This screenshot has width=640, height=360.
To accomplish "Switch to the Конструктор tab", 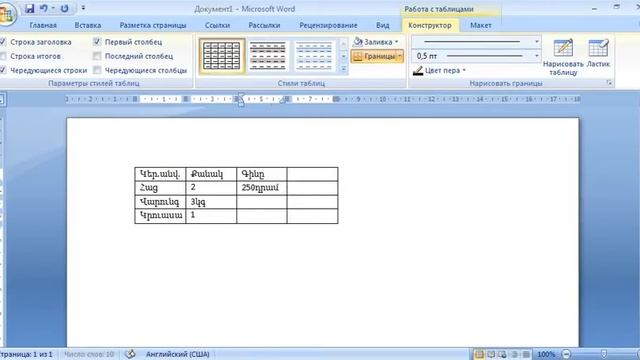I will pyautogui.click(x=430, y=25).
